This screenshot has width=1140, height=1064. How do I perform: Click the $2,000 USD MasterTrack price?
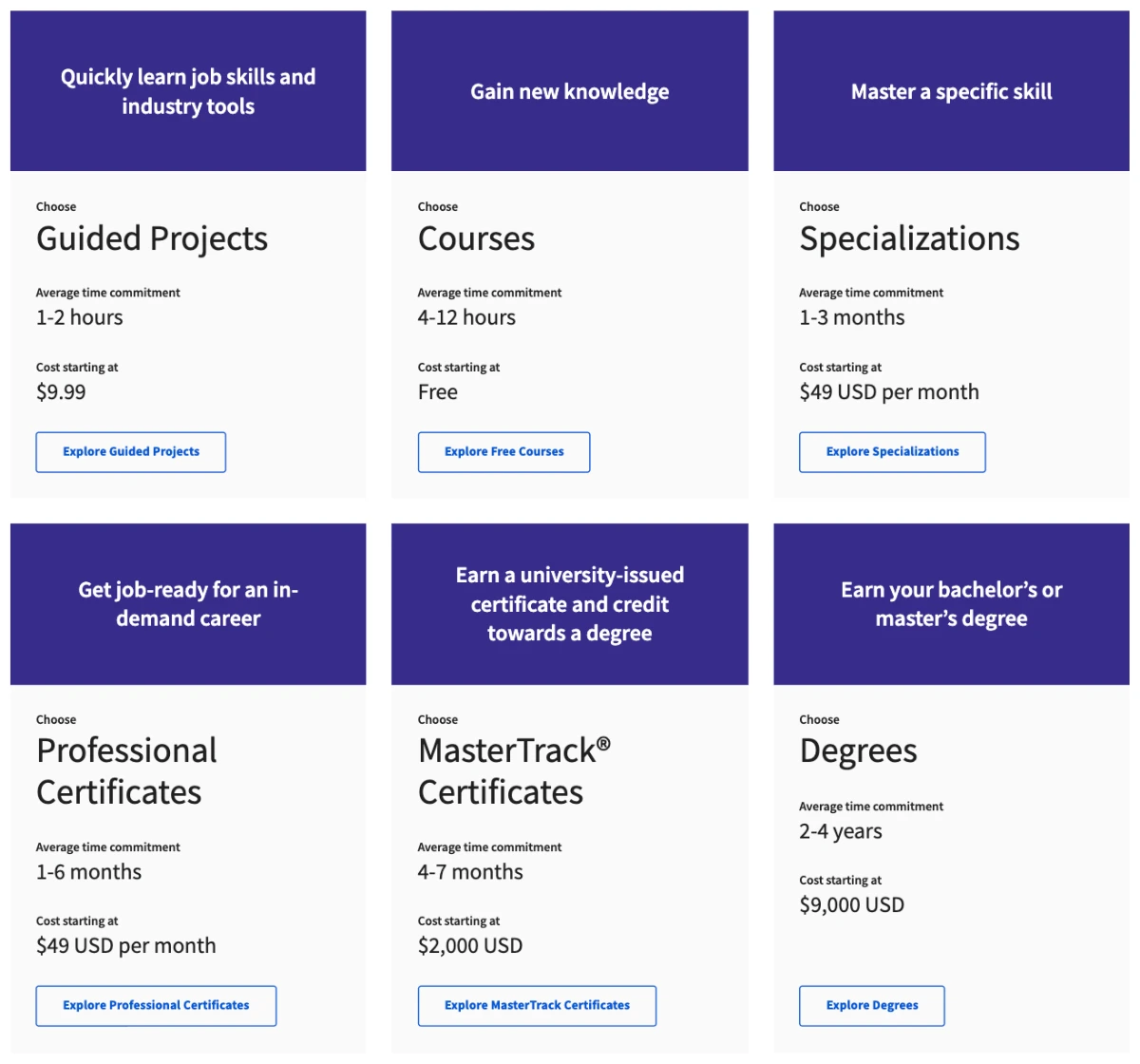point(470,946)
